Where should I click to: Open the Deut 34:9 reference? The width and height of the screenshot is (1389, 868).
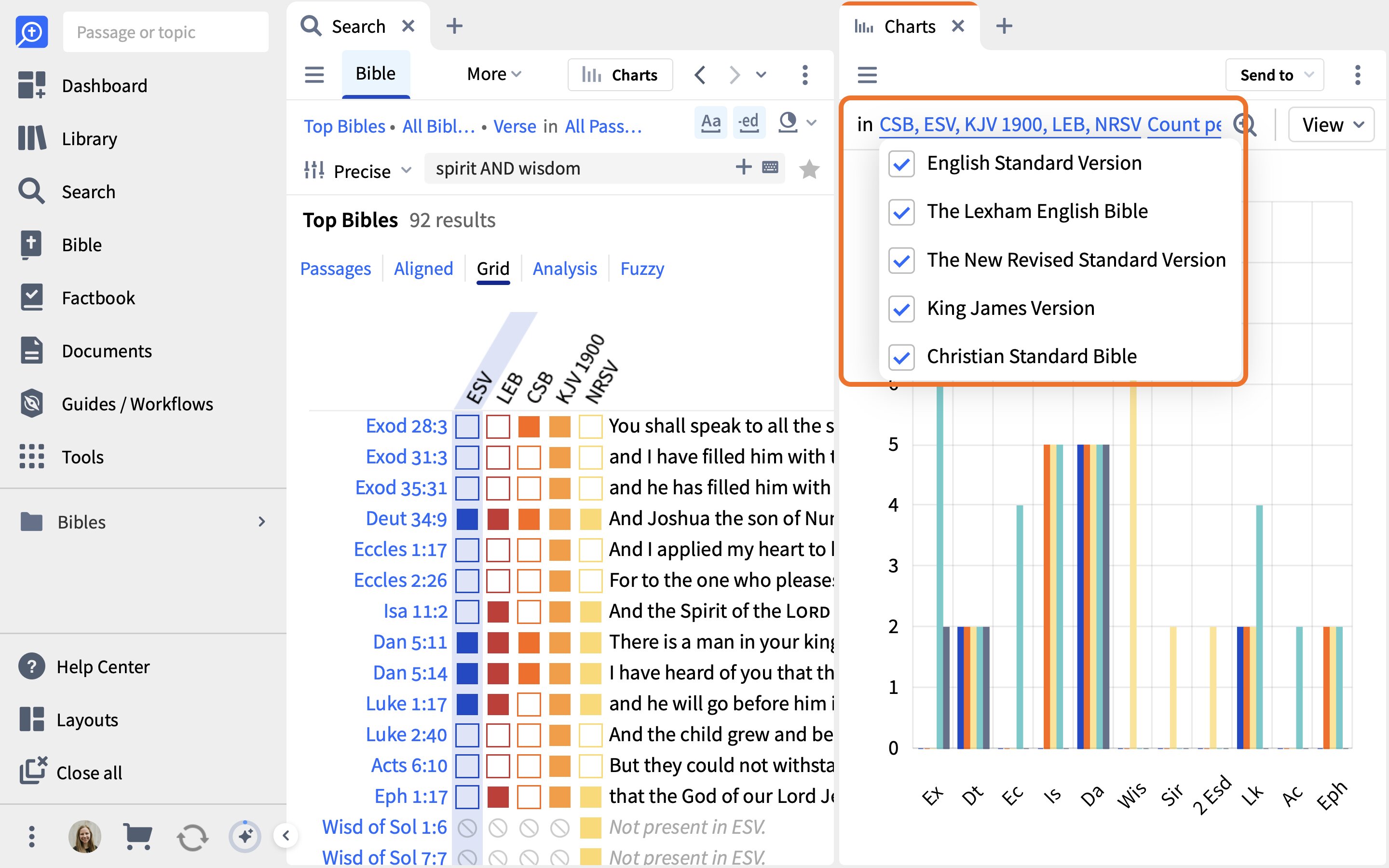point(406,518)
